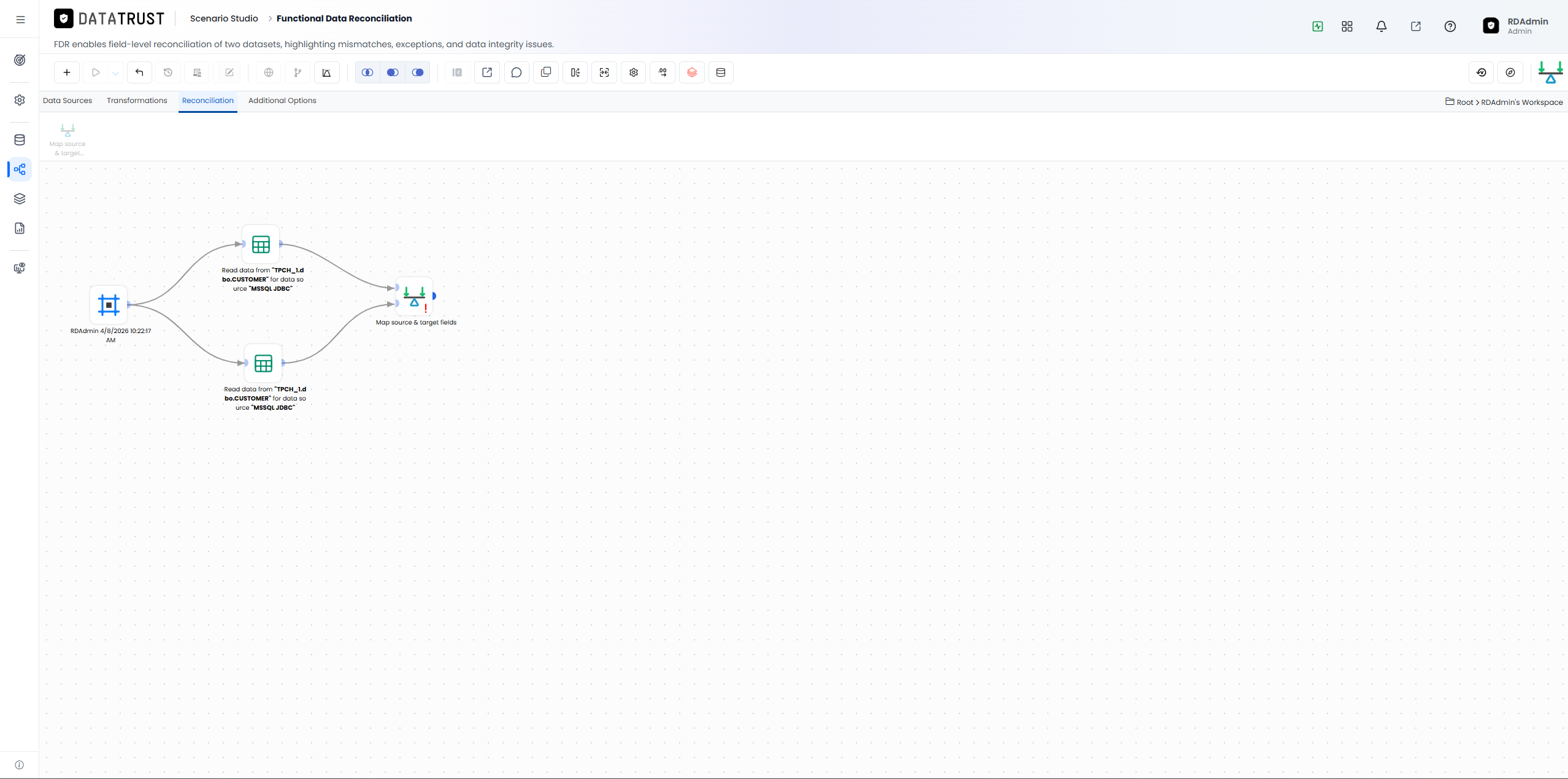Switch to the Additional Options tab

[282, 101]
